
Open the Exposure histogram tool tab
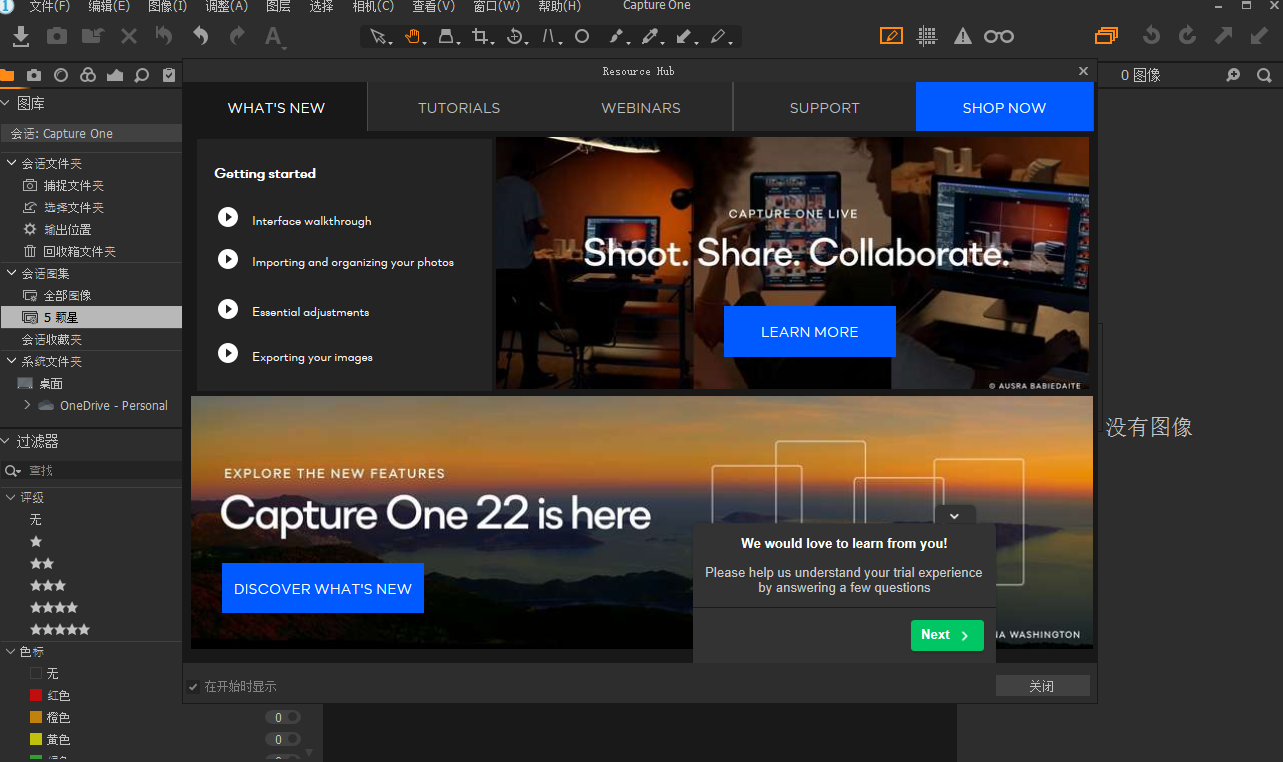(x=115, y=75)
